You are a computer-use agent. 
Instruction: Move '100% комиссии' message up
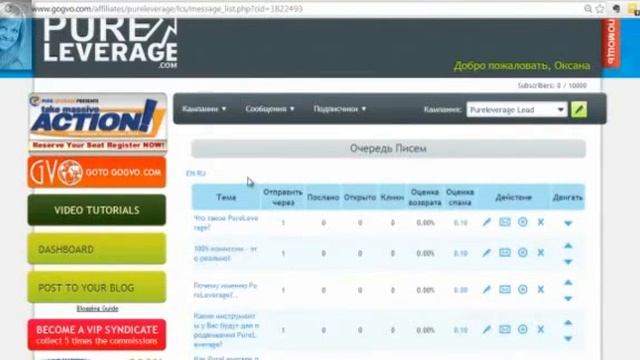tap(568, 246)
